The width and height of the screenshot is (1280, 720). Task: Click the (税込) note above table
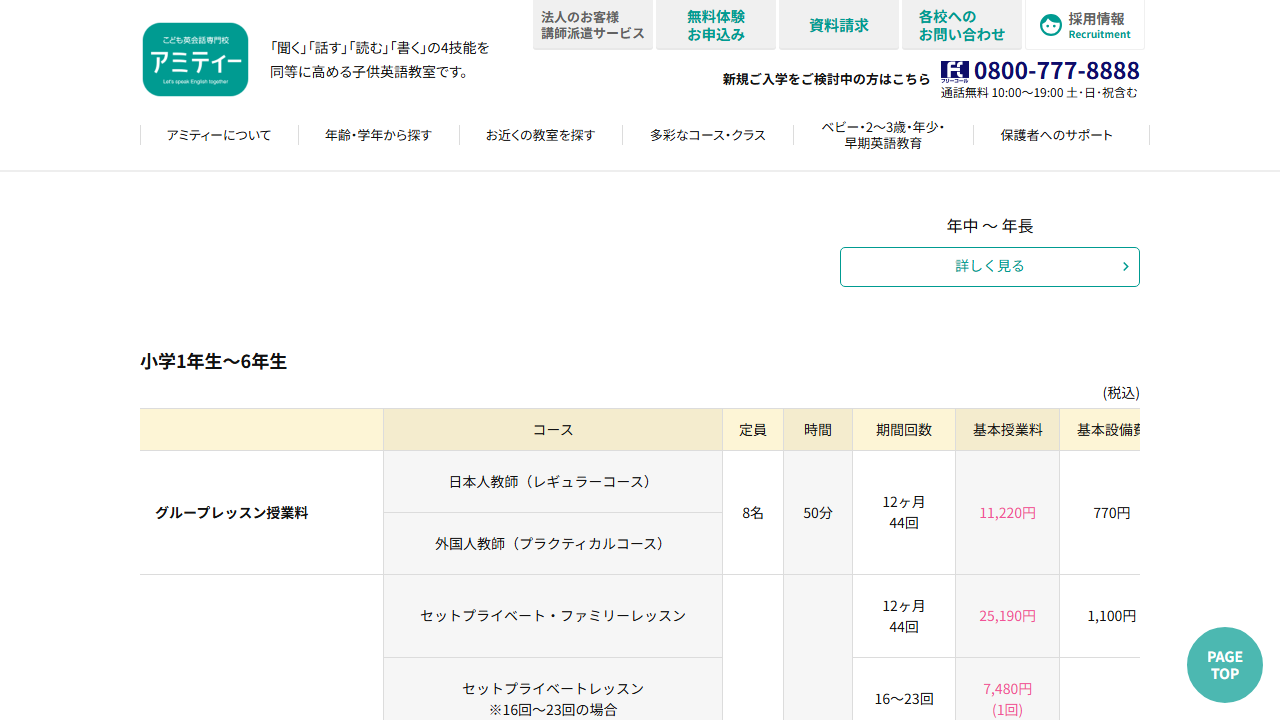tap(1121, 393)
